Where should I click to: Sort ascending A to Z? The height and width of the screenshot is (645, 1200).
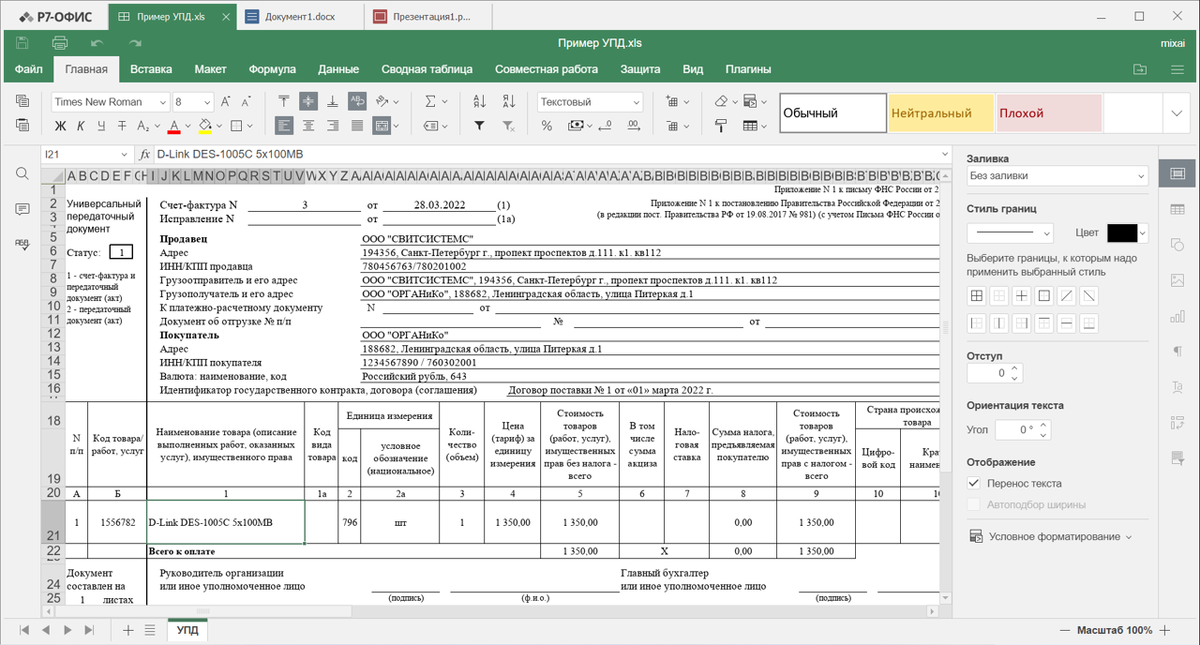[479, 102]
